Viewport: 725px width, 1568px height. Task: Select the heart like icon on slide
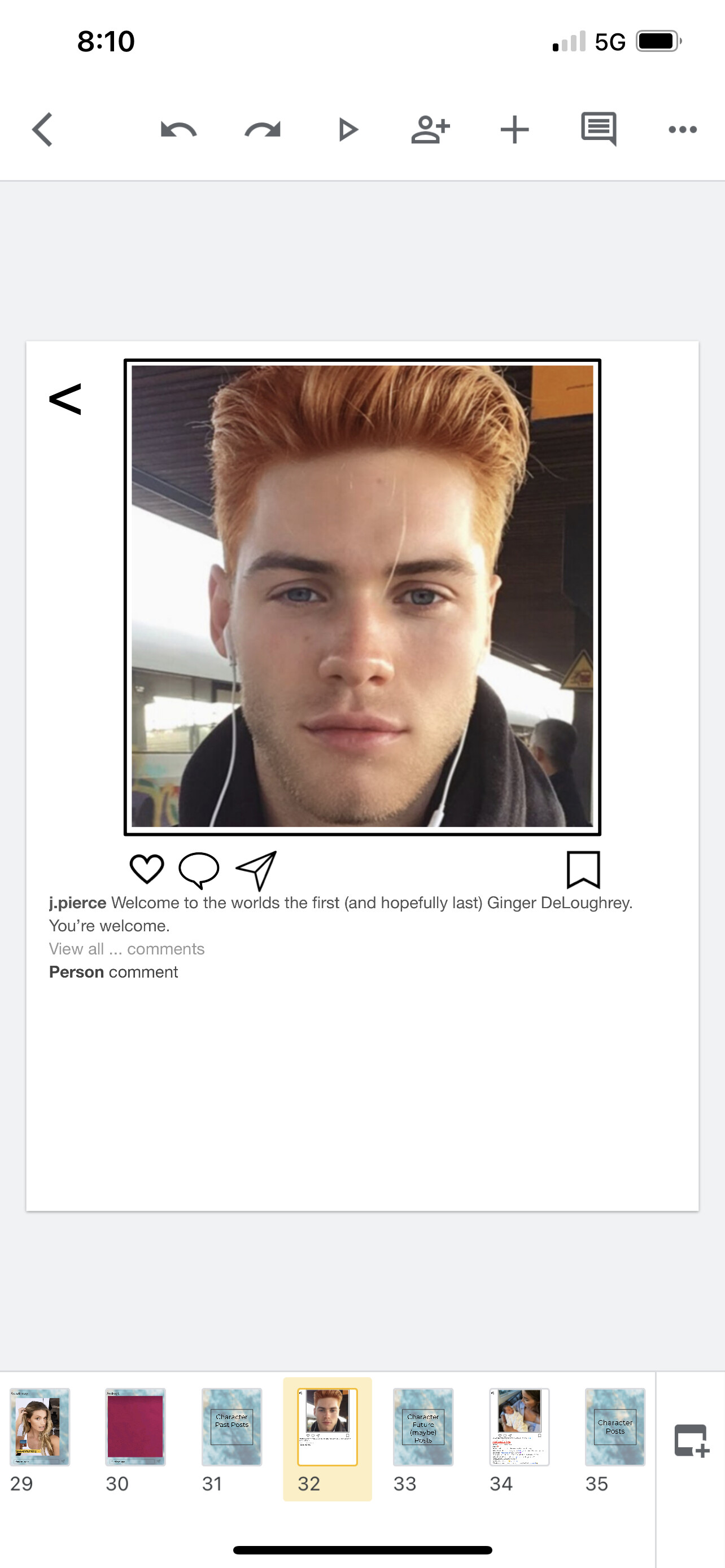[147, 869]
